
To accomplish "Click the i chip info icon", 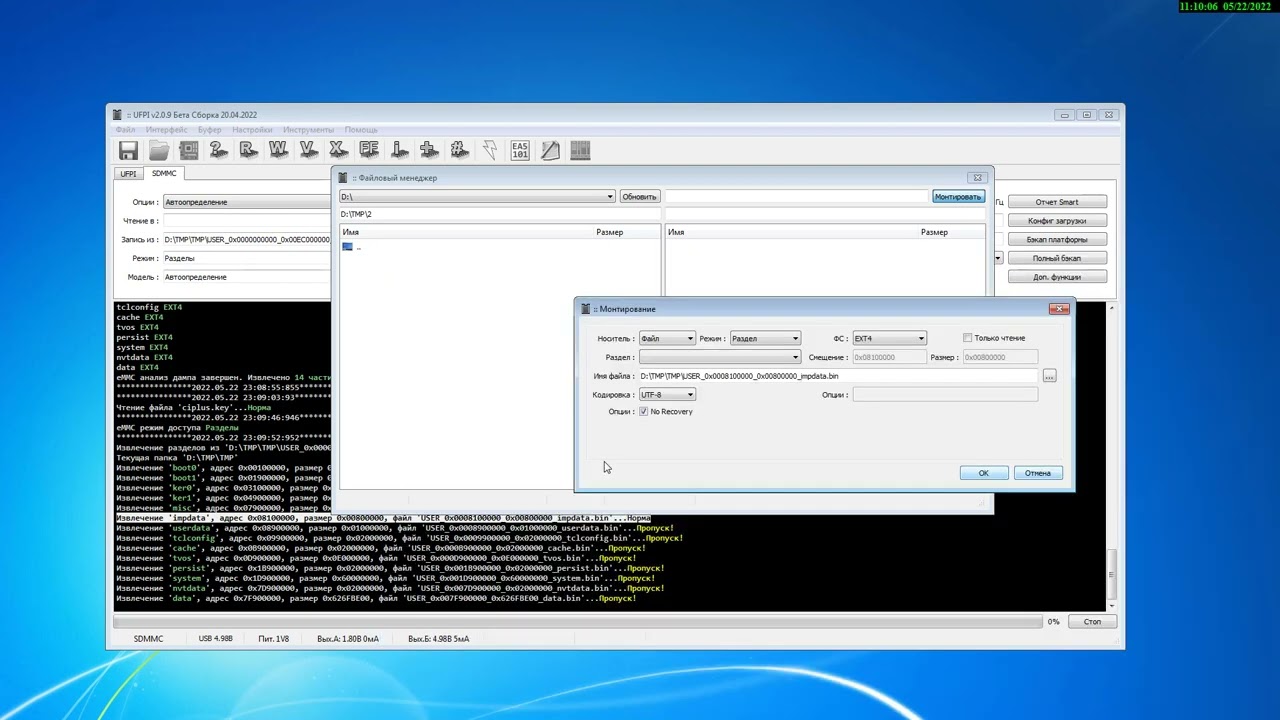I will pos(399,150).
